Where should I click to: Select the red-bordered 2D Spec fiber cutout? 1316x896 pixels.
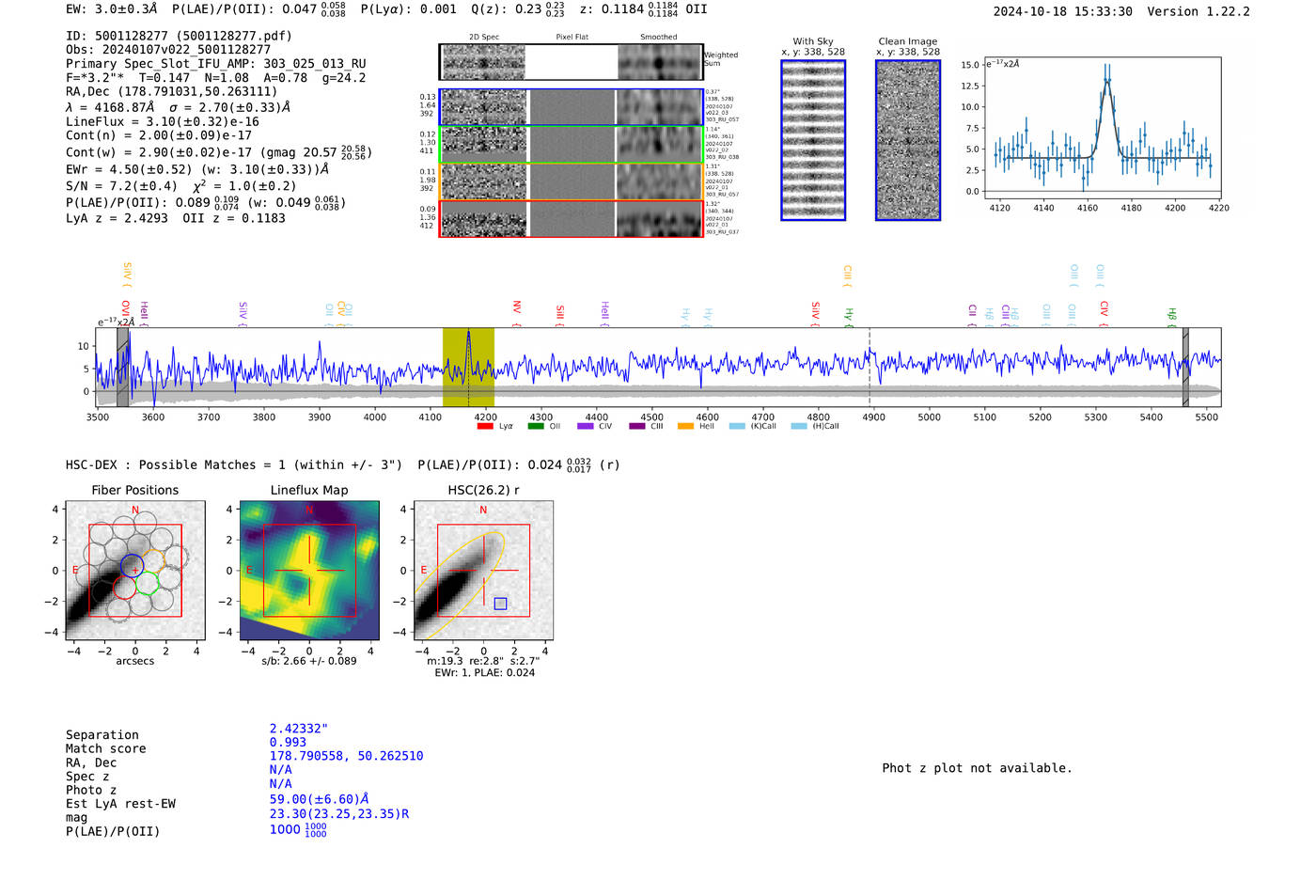pos(484,219)
